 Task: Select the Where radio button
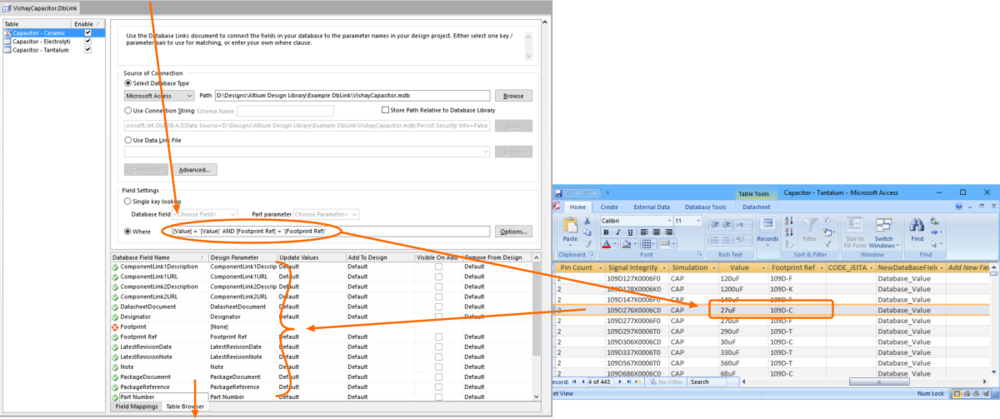coord(128,232)
